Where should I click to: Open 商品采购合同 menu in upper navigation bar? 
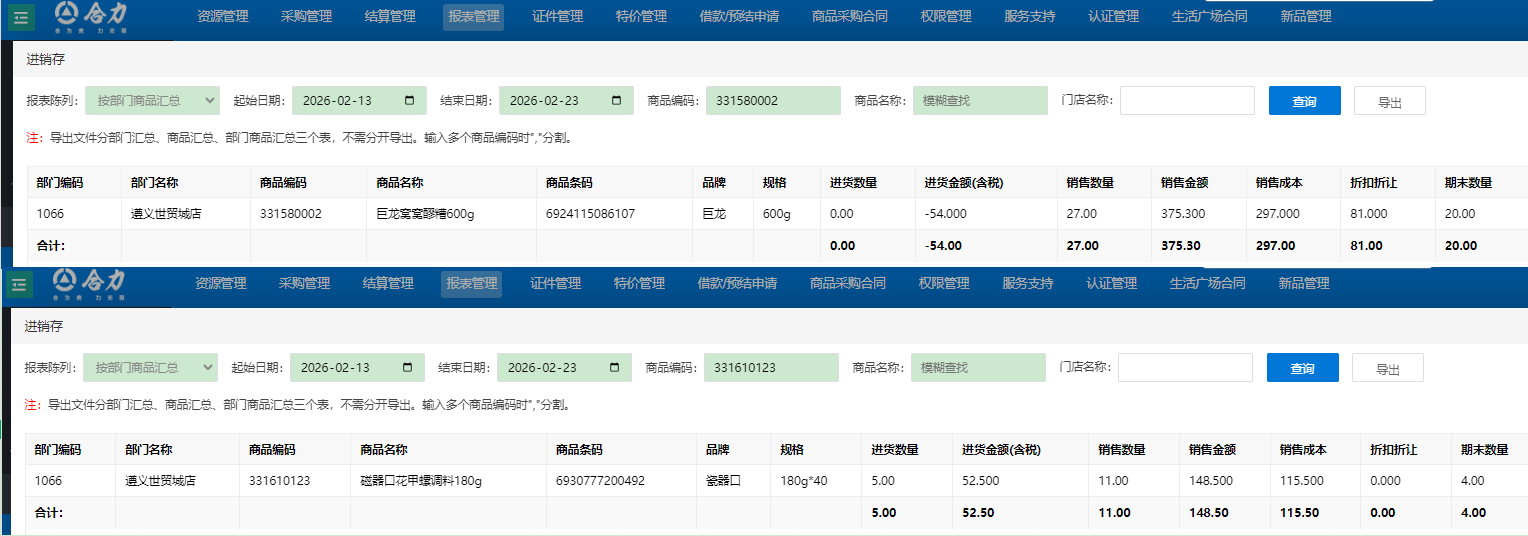coord(849,17)
